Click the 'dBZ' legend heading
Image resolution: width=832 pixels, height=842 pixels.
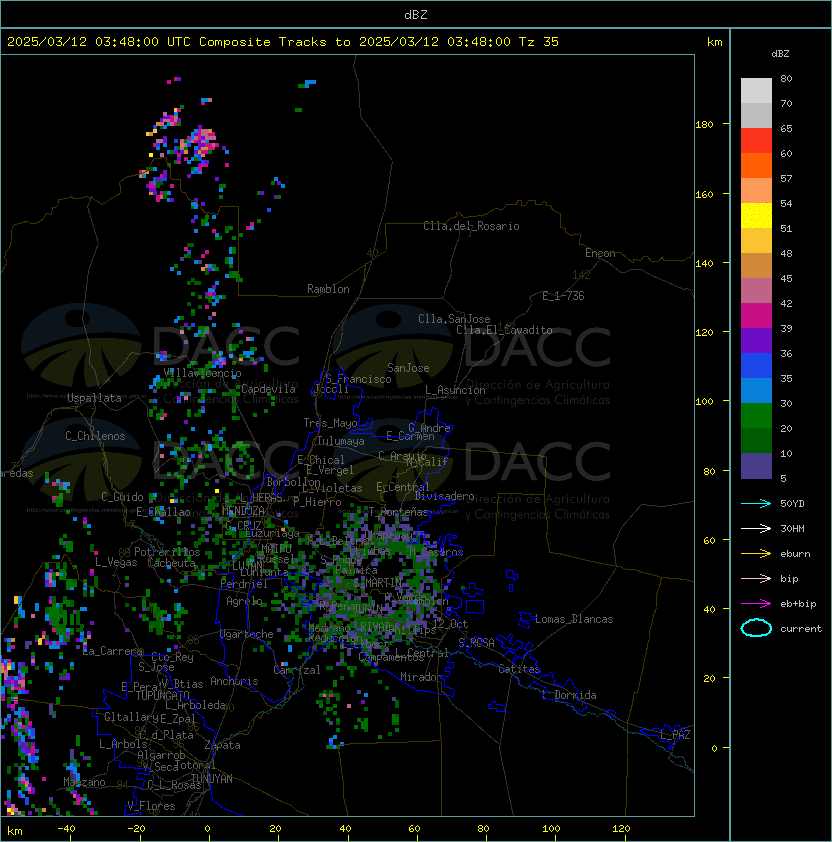(x=780, y=54)
